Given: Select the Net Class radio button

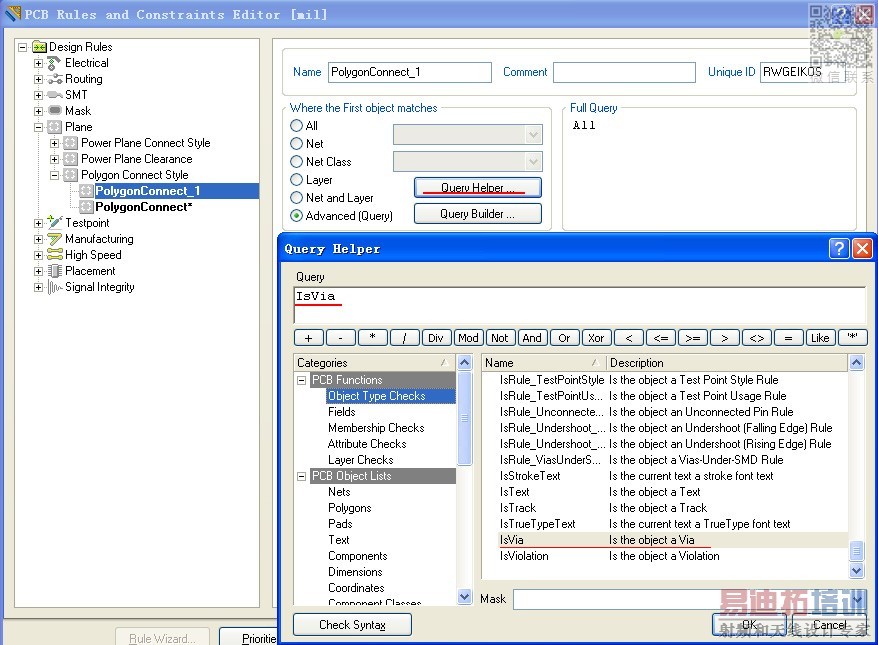Looking at the screenshot, I should click(x=297, y=162).
